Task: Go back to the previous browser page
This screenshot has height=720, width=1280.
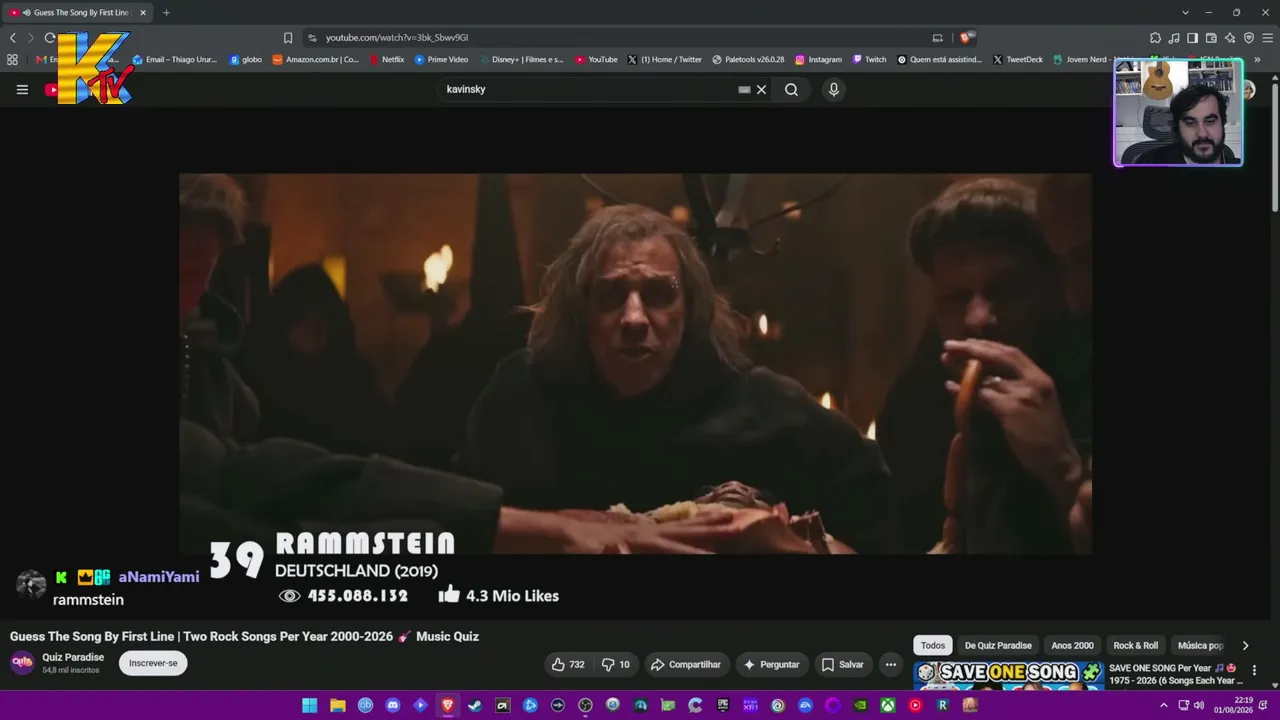Action: tap(13, 38)
